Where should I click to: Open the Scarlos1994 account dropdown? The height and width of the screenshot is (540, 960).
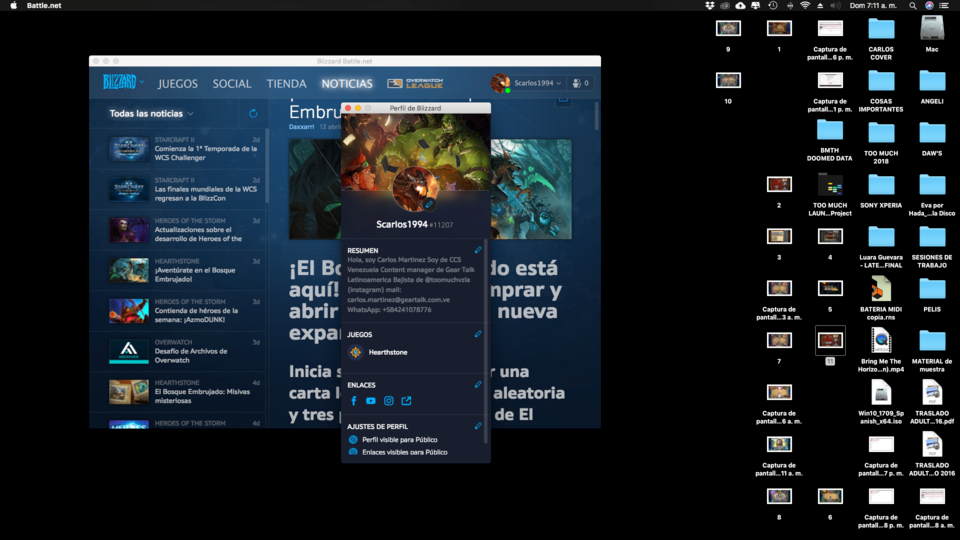point(538,83)
